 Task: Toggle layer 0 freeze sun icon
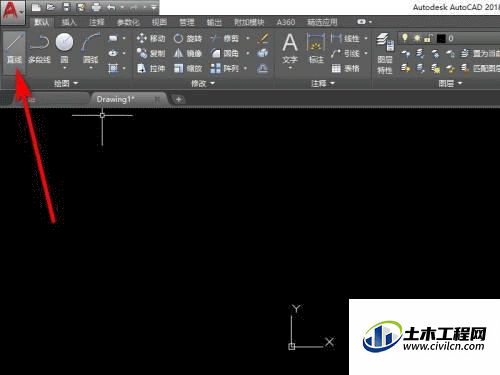(x=417, y=38)
